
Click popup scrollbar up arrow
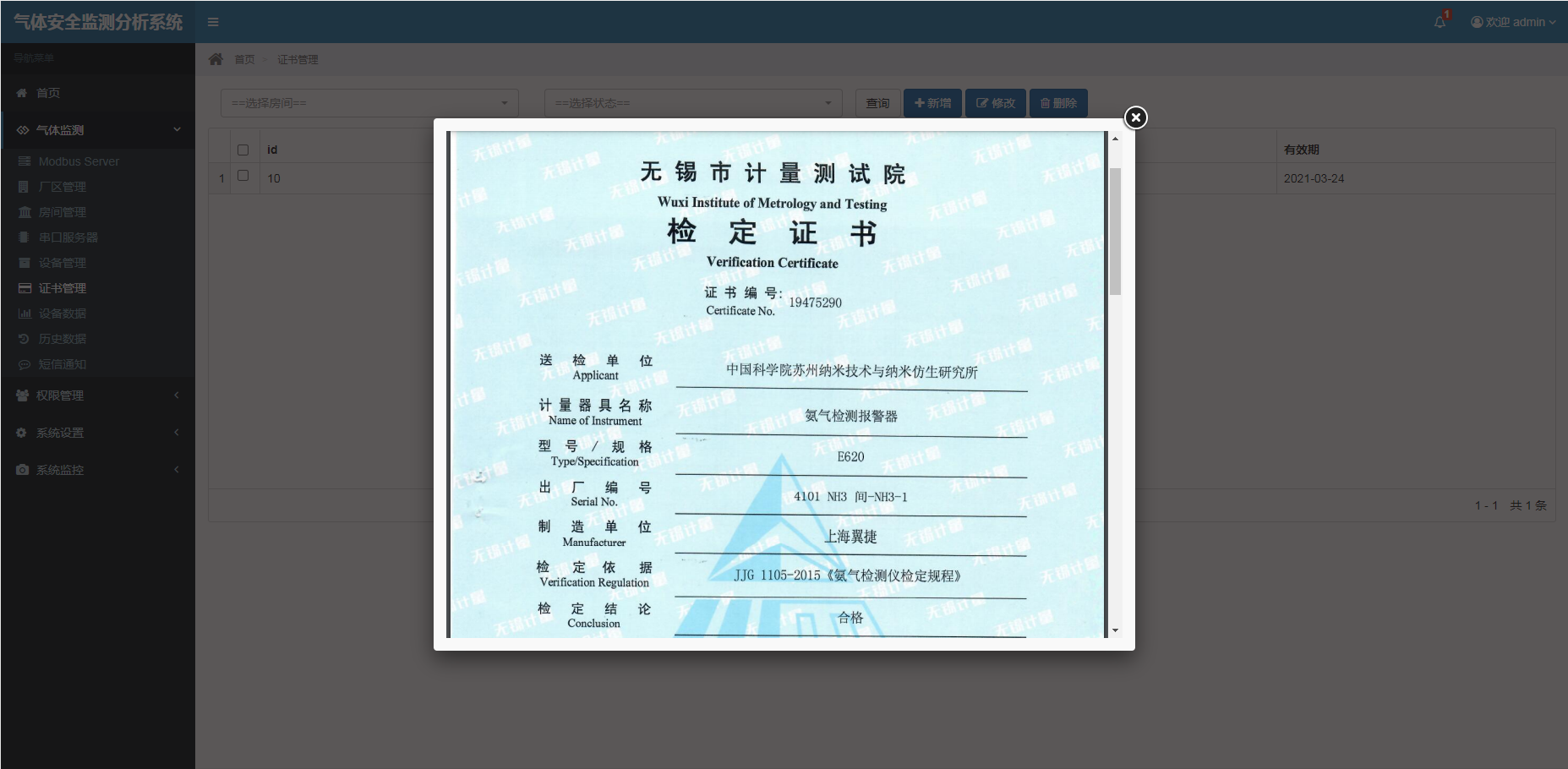tap(1115, 139)
